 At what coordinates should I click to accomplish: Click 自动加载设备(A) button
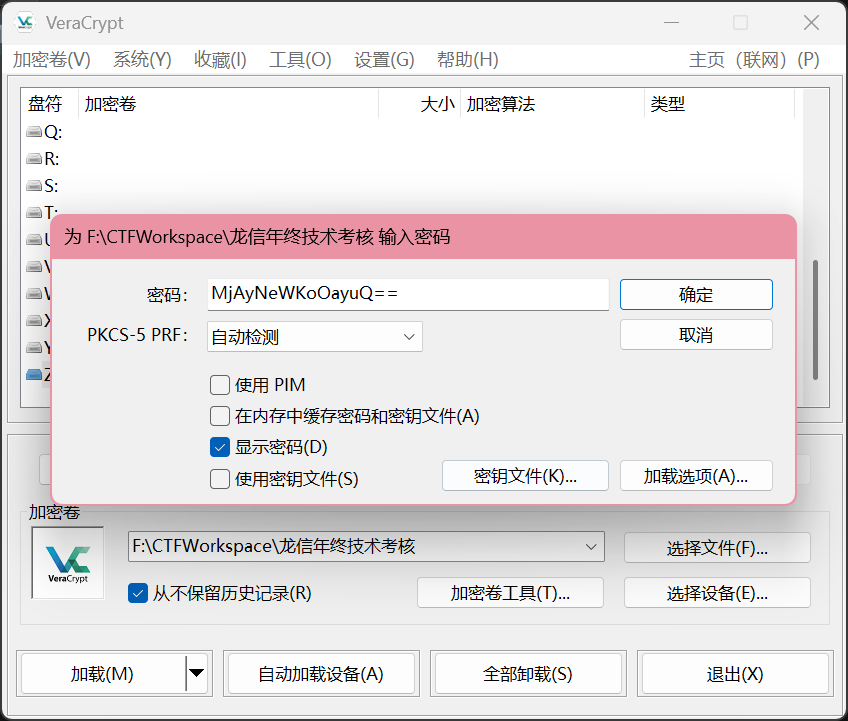tap(321, 674)
